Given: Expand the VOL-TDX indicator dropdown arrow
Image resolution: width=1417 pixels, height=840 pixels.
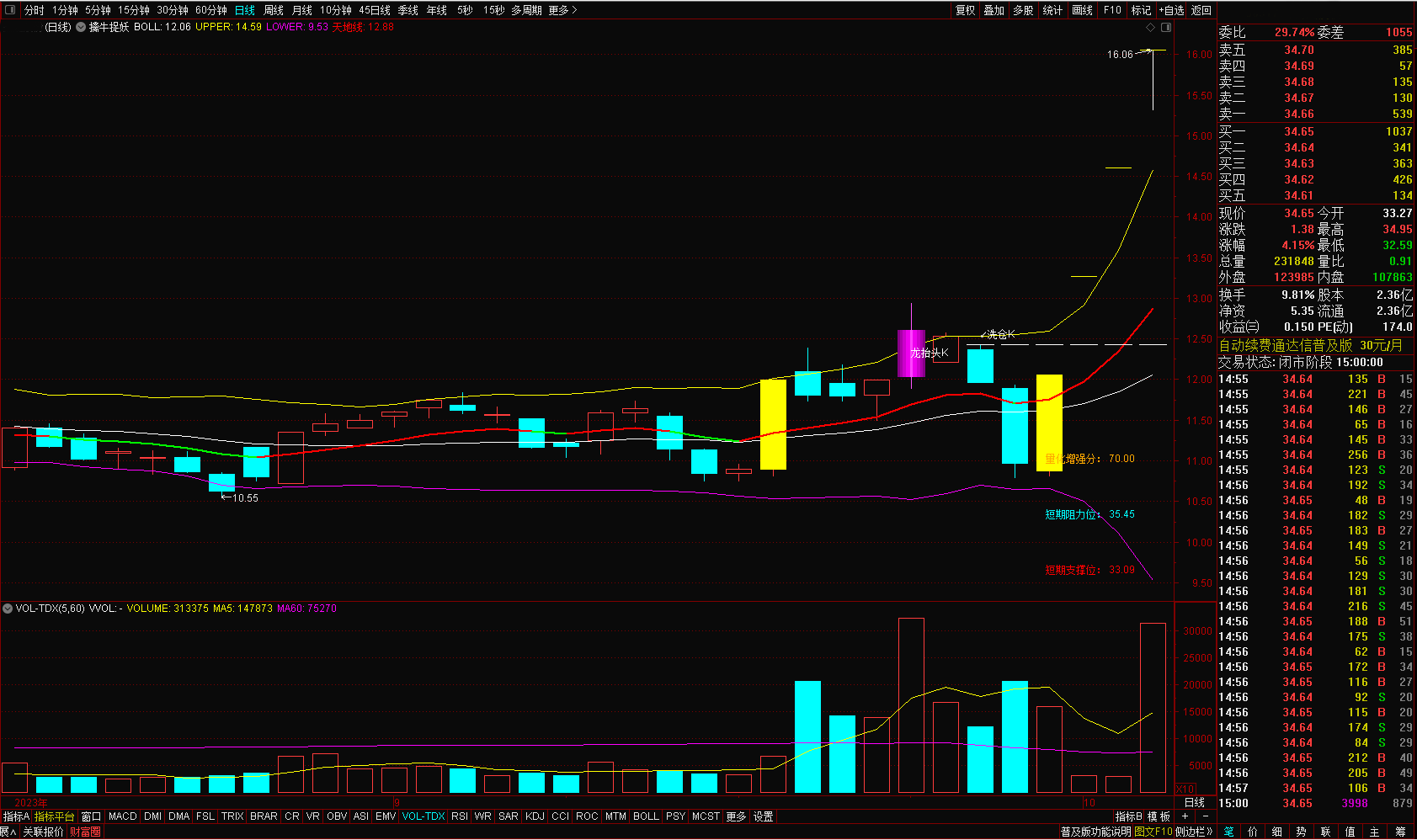Looking at the screenshot, I should pos(8,609).
